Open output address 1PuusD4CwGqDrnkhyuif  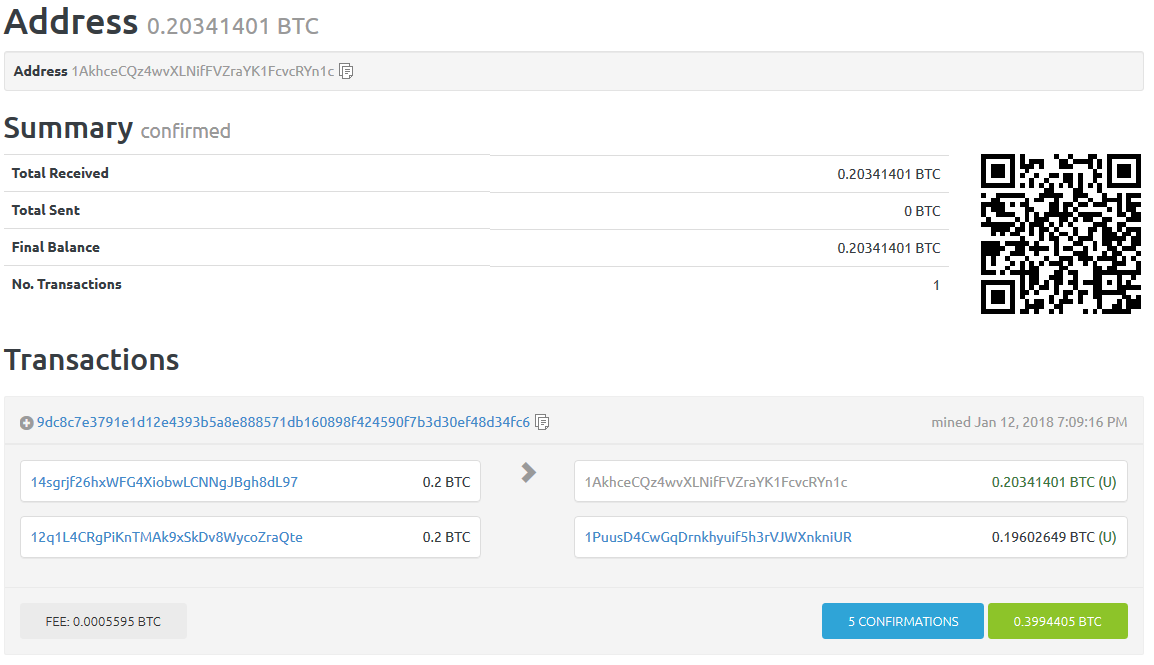pos(718,538)
